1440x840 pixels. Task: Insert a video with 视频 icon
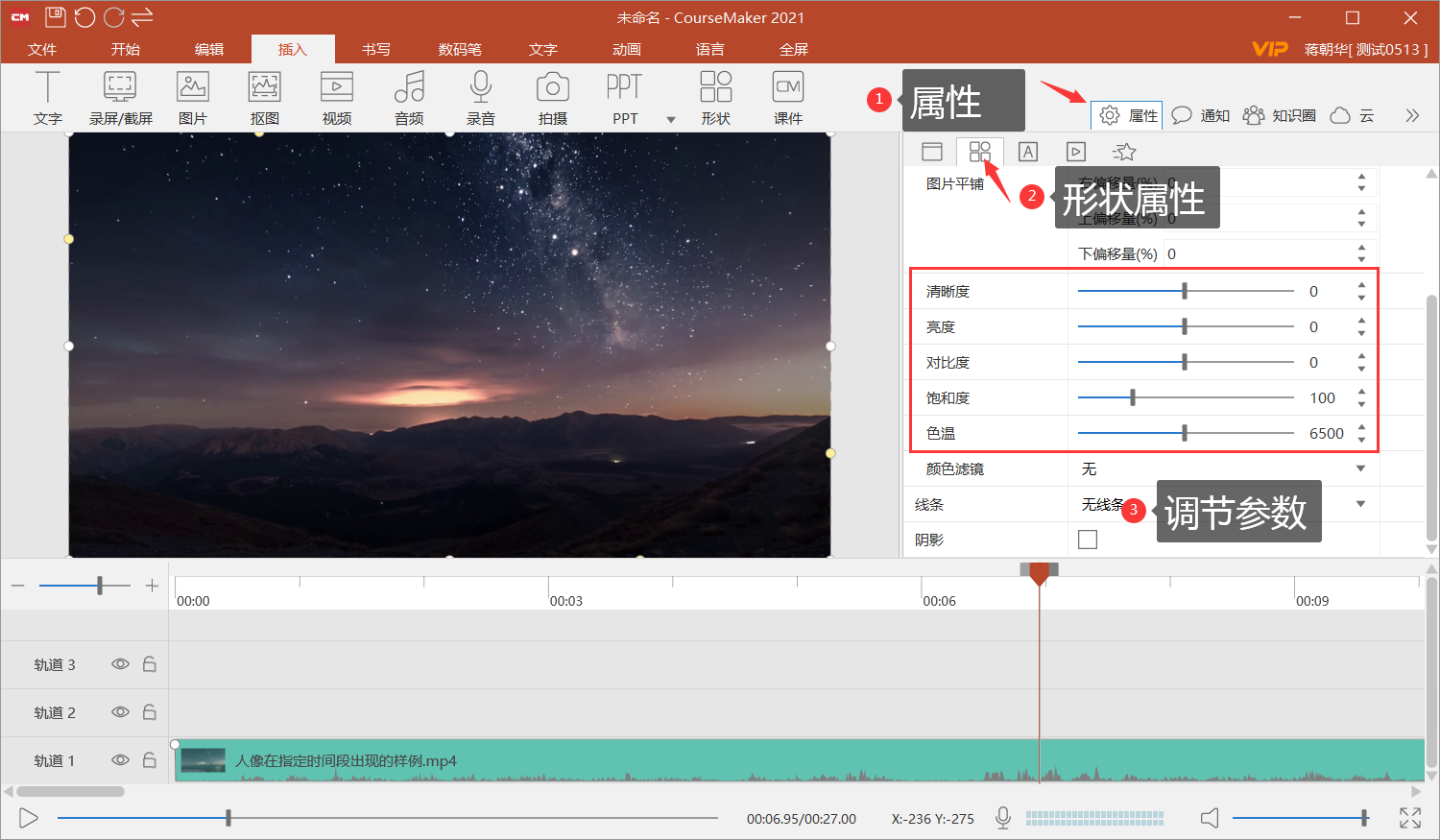[337, 98]
